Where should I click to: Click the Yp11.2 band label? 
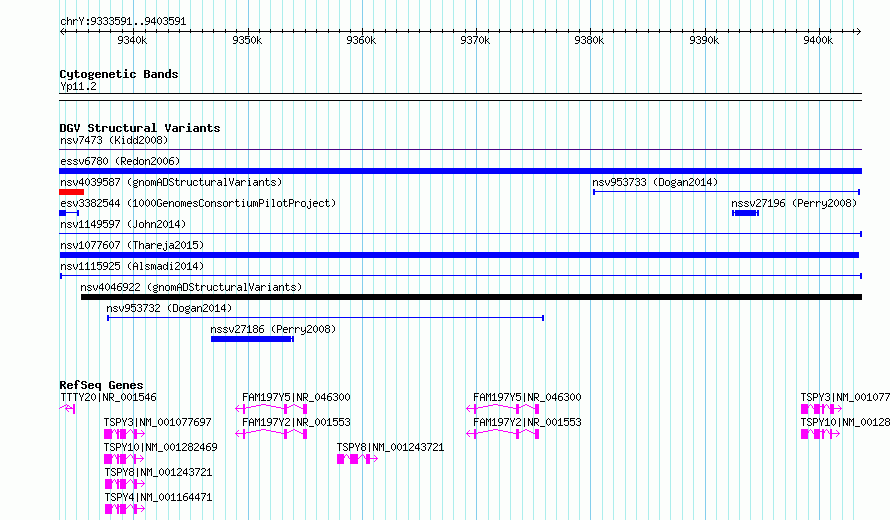pyautogui.click(x=78, y=86)
